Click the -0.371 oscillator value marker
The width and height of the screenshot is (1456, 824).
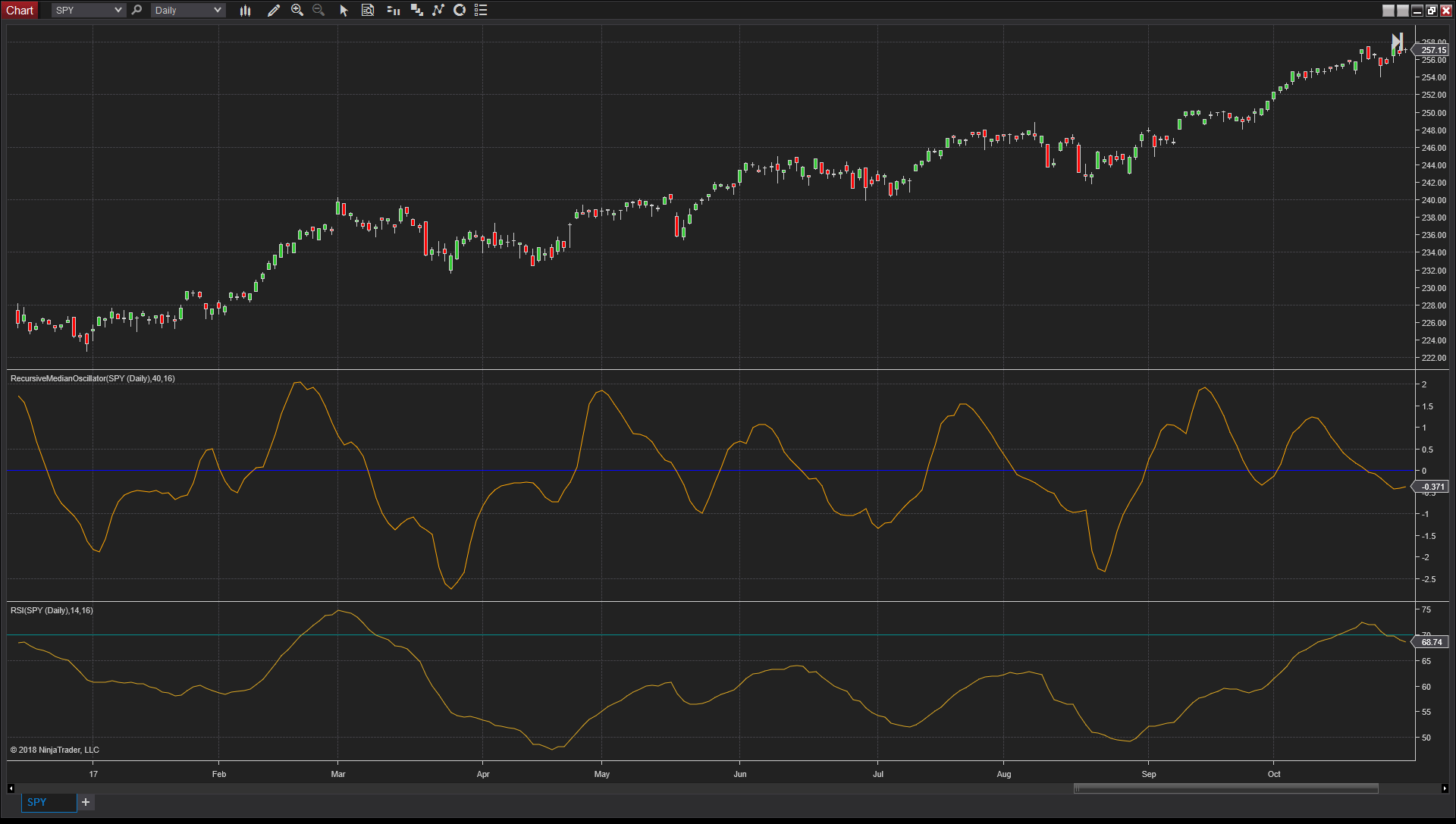(x=1431, y=487)
